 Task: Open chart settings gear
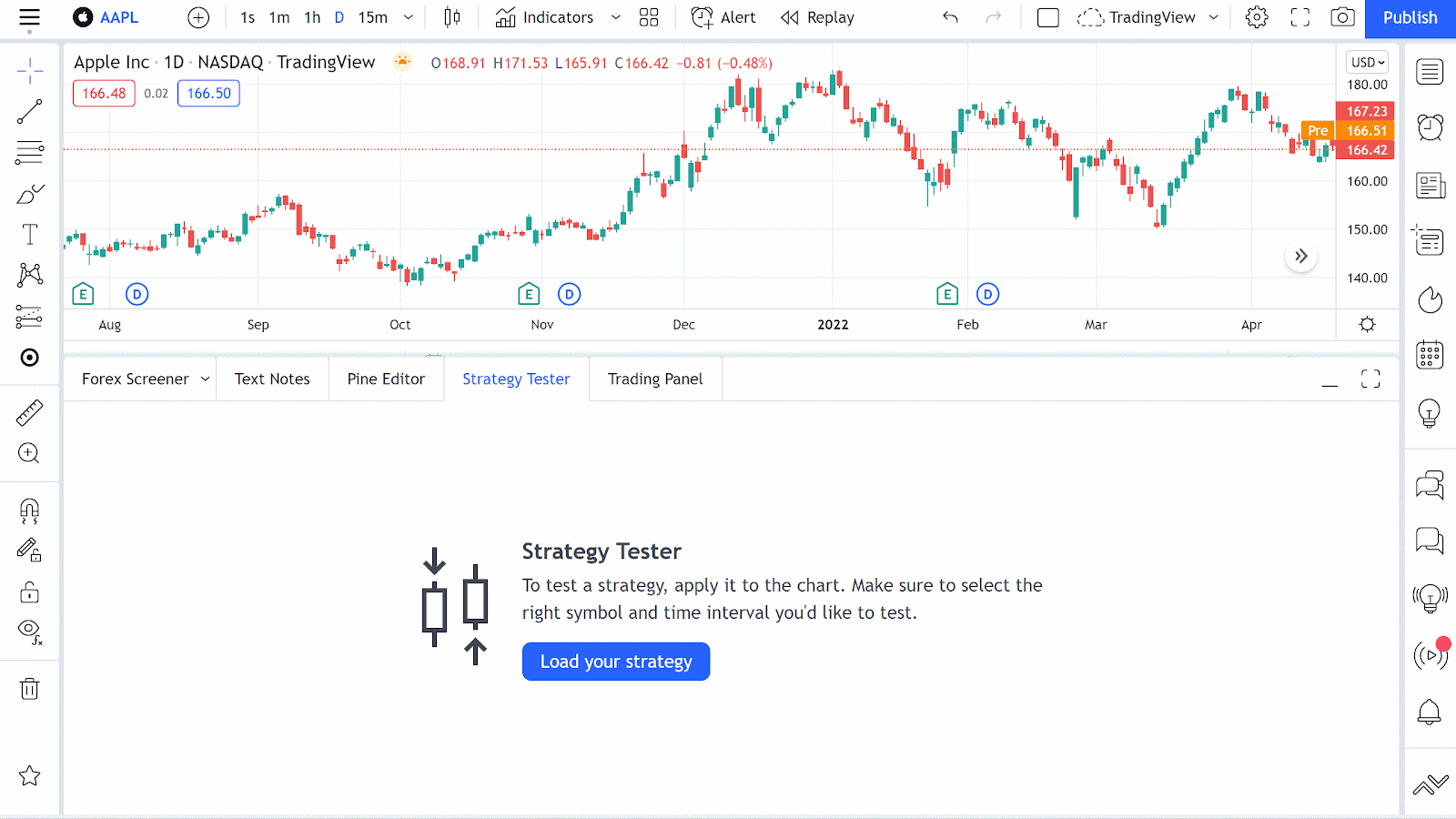[1257, 17]
